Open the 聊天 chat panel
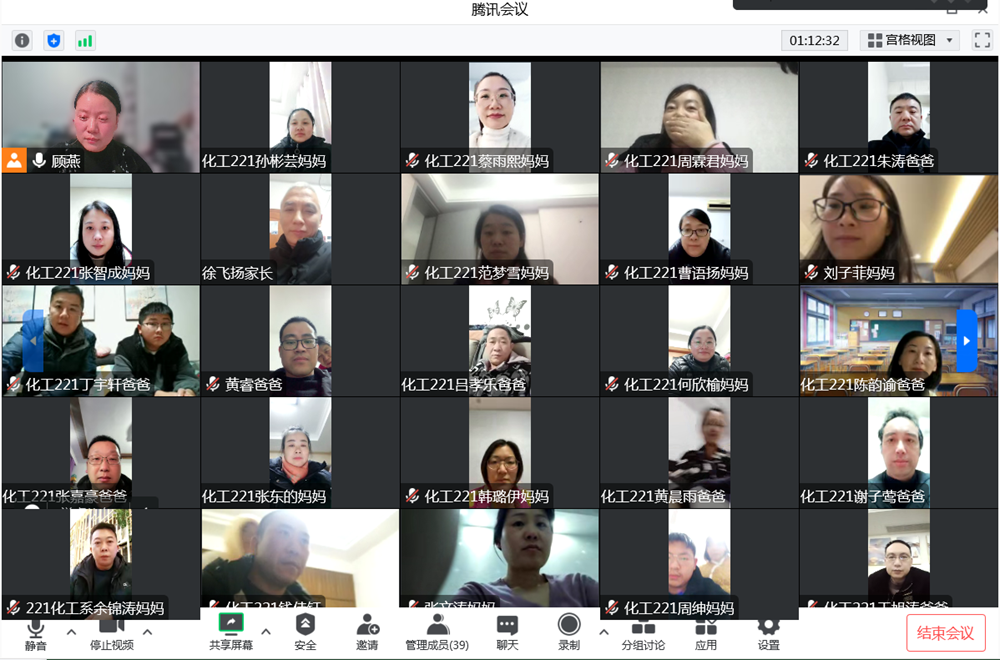The image size is (1000, 660). [x=507, y=632]
